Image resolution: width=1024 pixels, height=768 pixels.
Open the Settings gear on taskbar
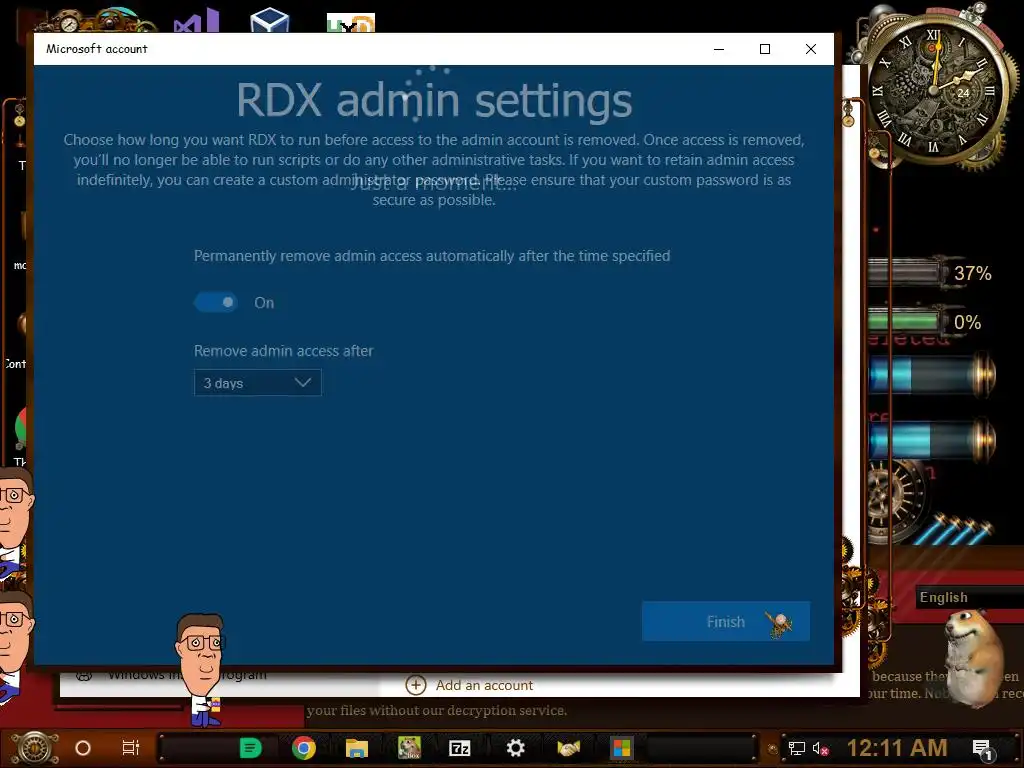point(515,748)
